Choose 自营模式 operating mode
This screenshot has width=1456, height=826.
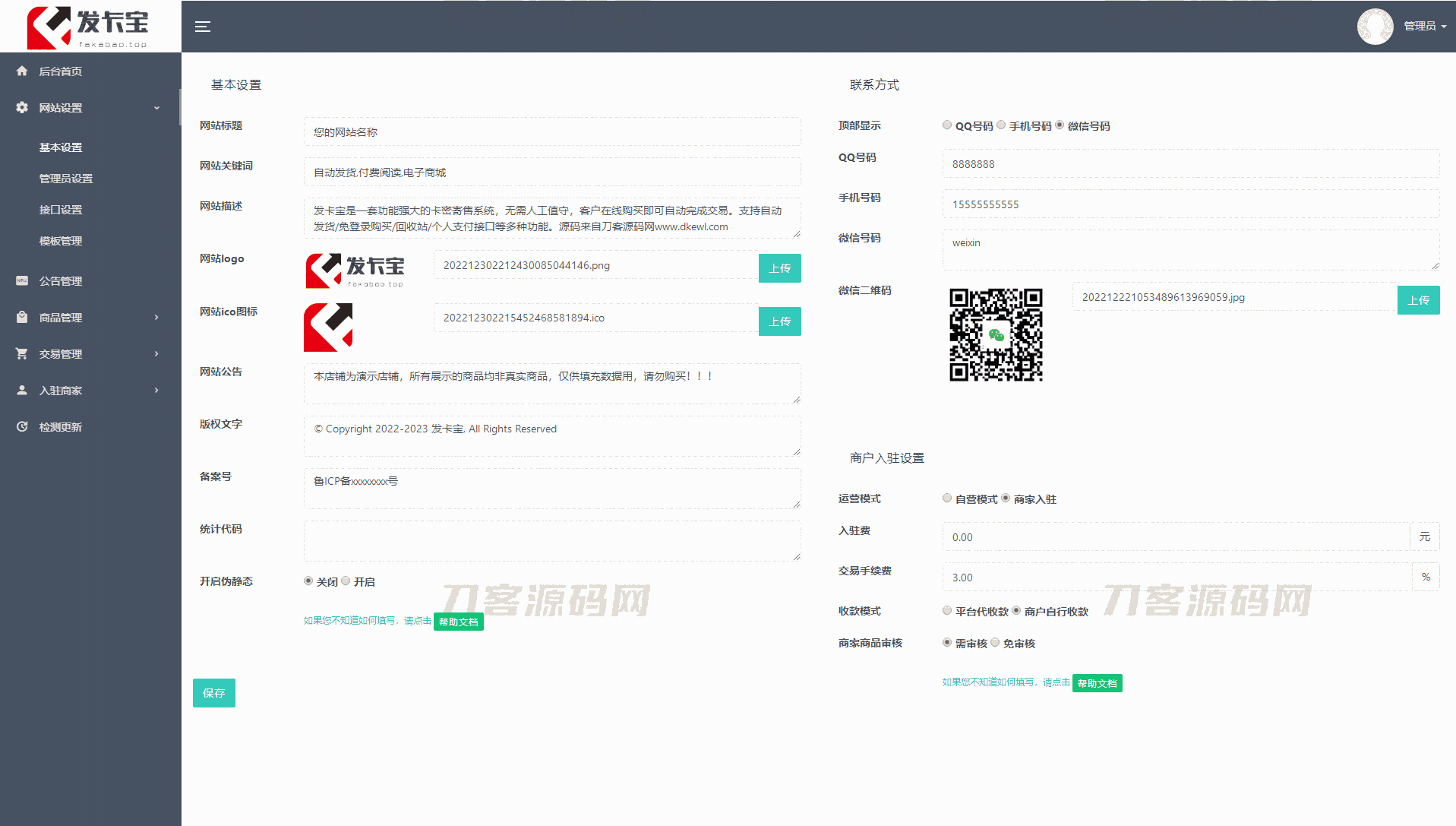[x=947, y=498]
